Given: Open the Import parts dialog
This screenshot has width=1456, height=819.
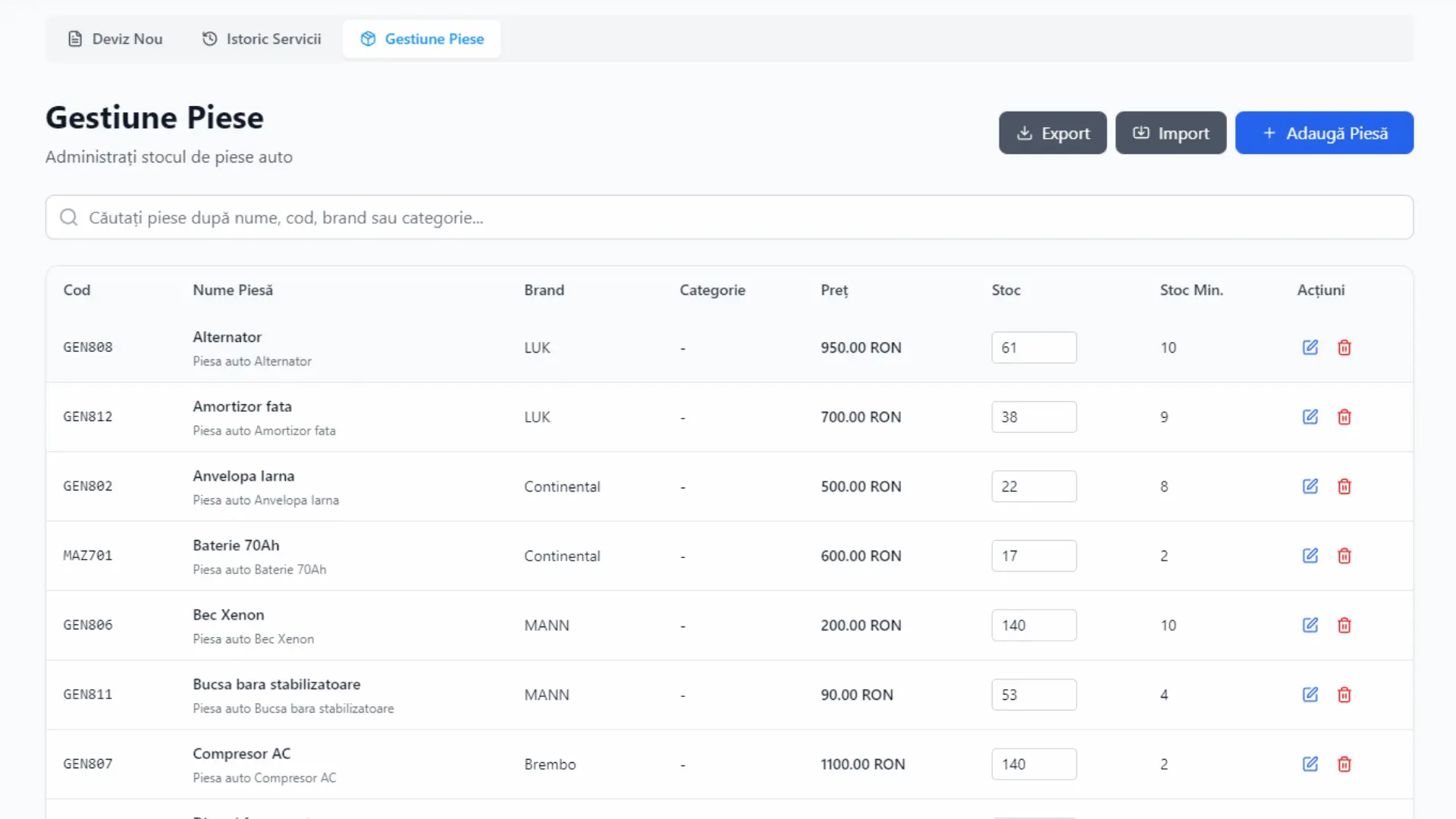Looking at the screenshot, I should coord(1171,133).
